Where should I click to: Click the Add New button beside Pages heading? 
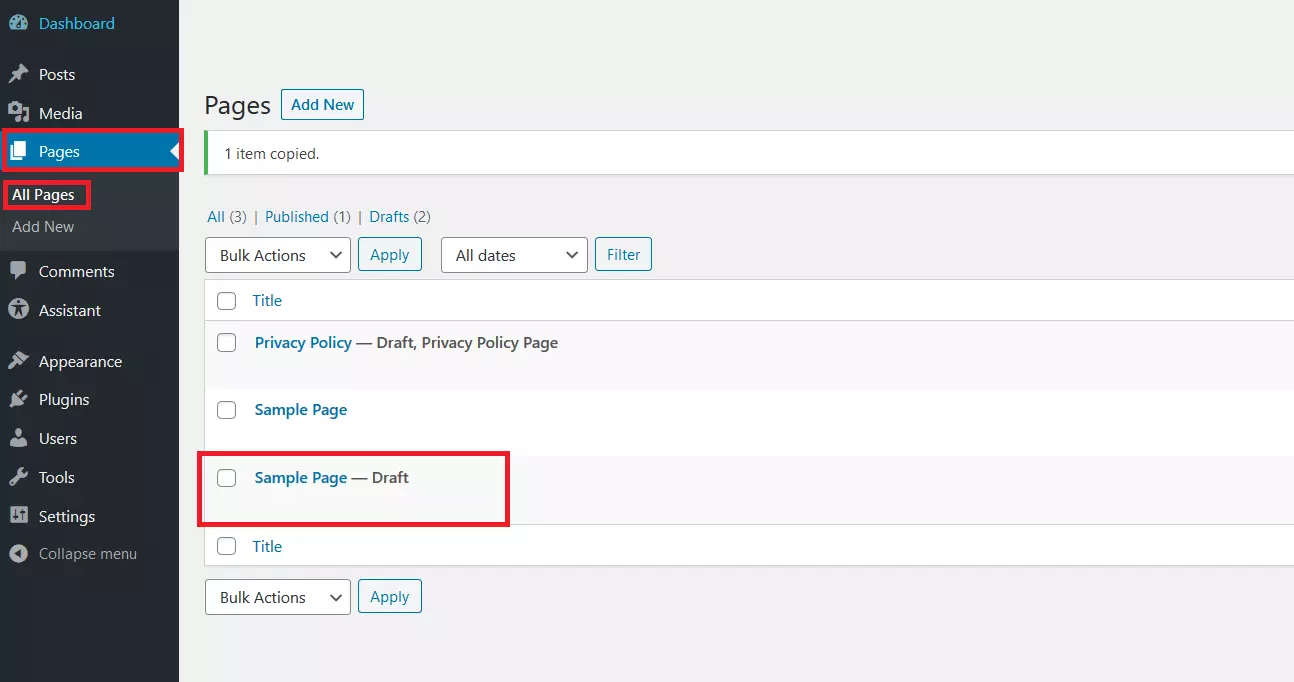point(322,104)
